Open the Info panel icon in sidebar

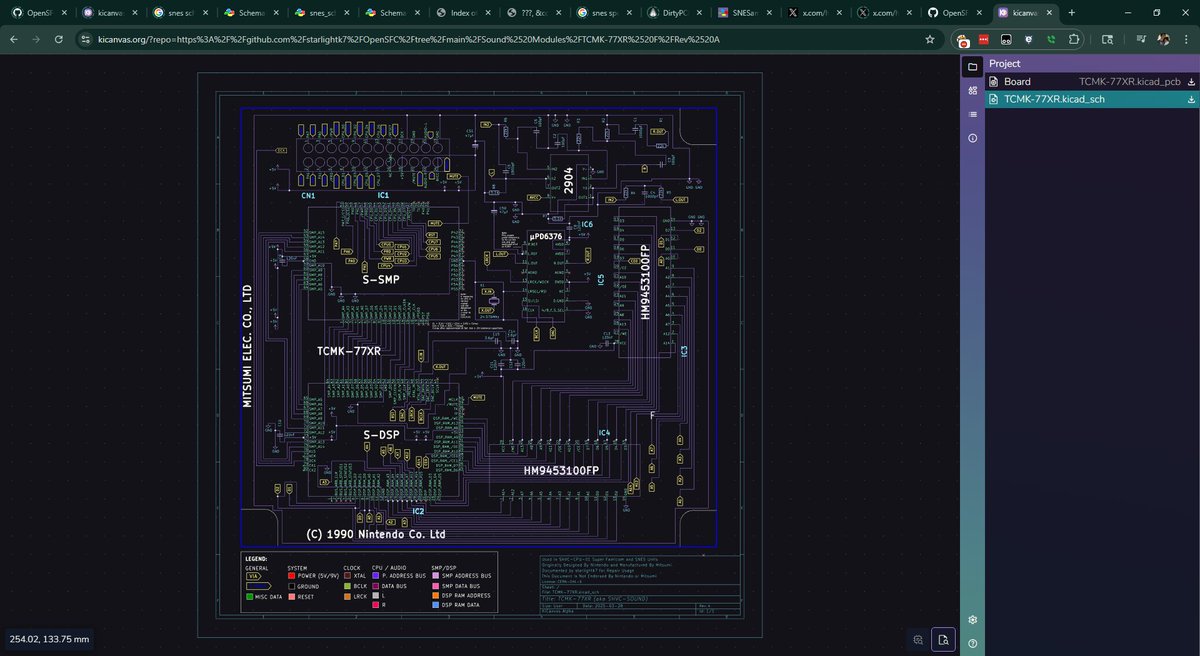pos(972,138)
